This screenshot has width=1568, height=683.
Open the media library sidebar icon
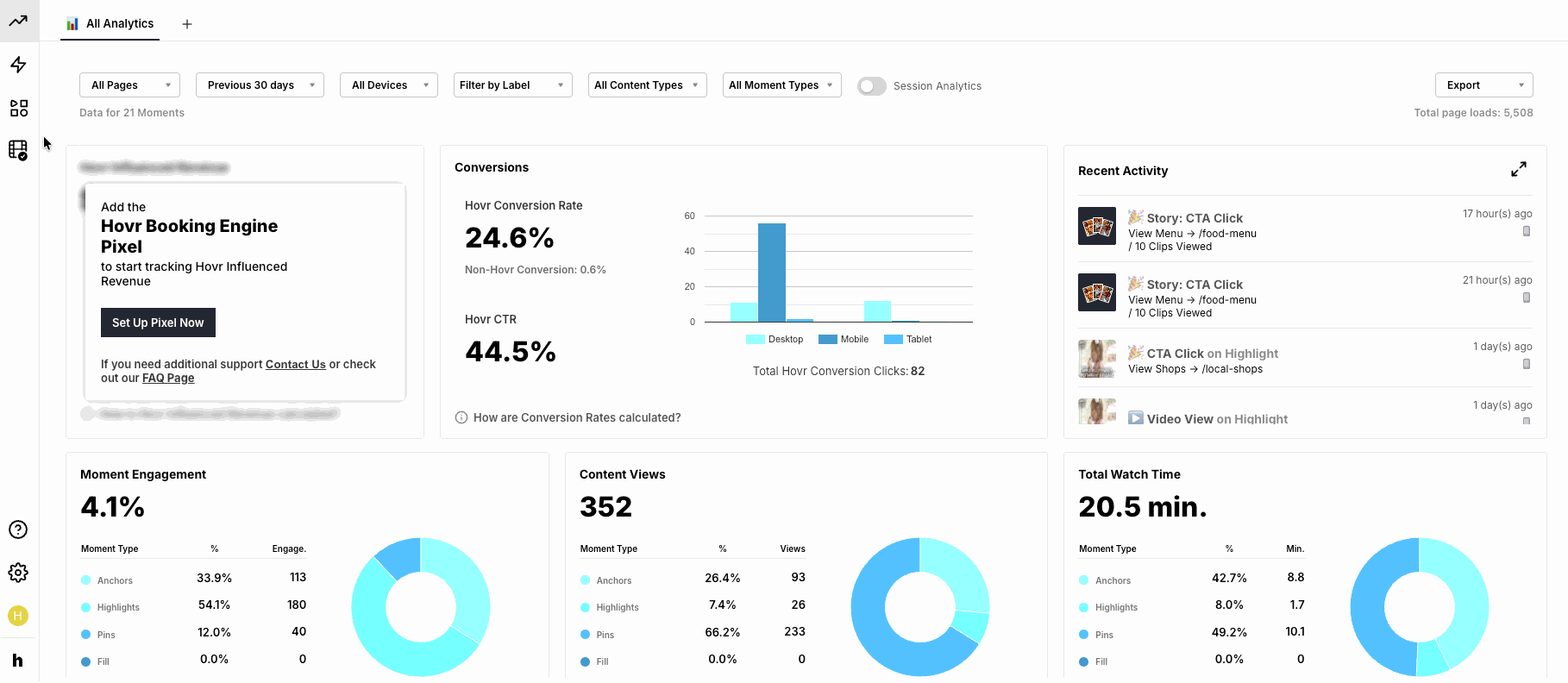click(18, 150)
